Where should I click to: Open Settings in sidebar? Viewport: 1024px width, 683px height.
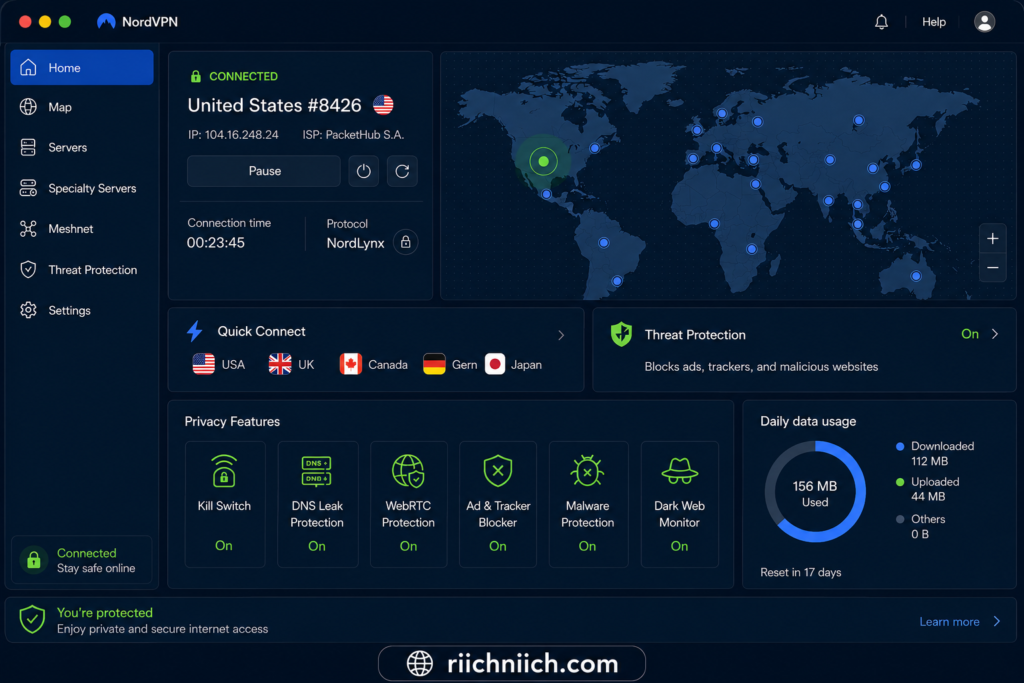tap(82, 310)
